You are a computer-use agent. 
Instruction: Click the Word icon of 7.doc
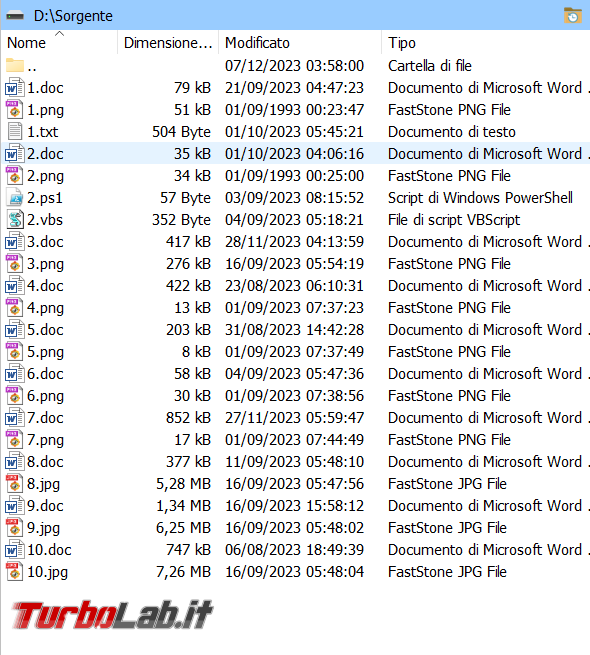15,418
